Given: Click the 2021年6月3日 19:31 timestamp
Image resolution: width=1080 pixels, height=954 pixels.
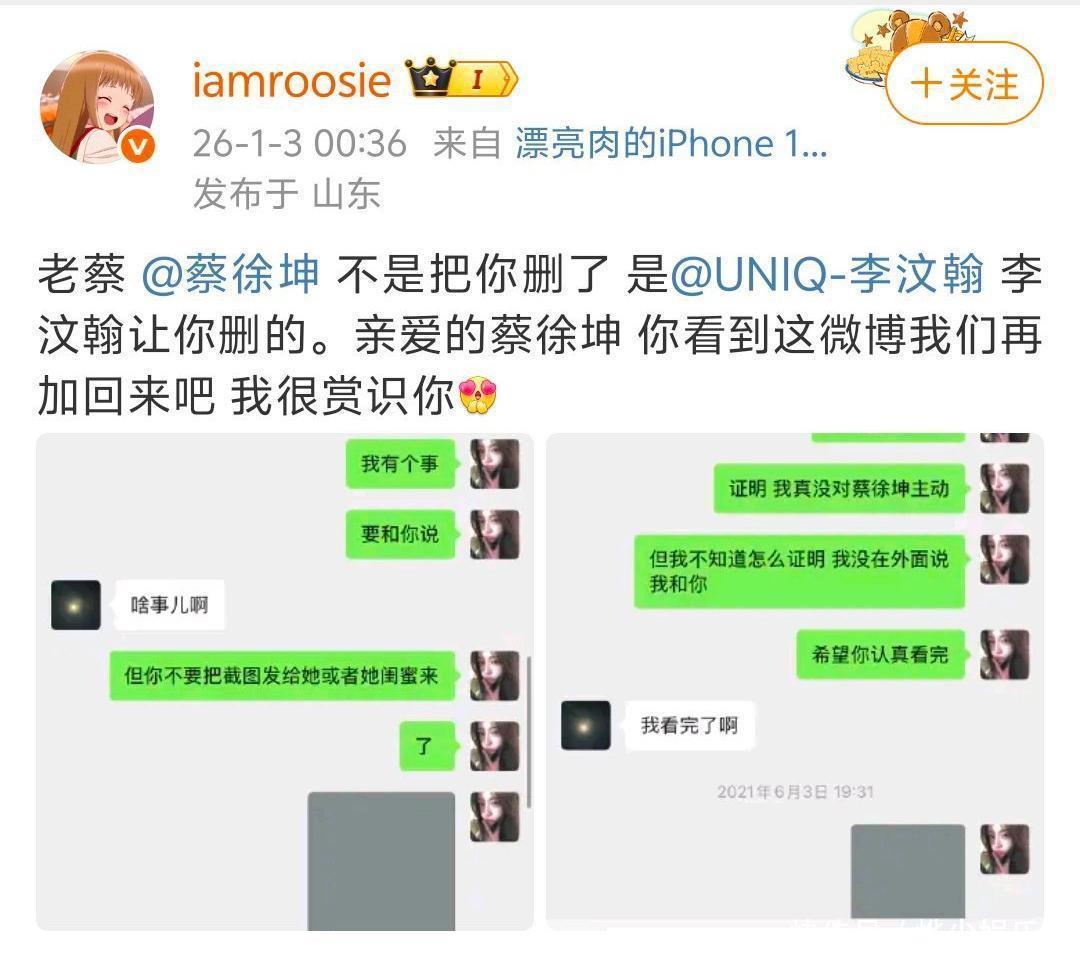Looking at the screenshot, I should pyautogui.click(x=795, y=791).
